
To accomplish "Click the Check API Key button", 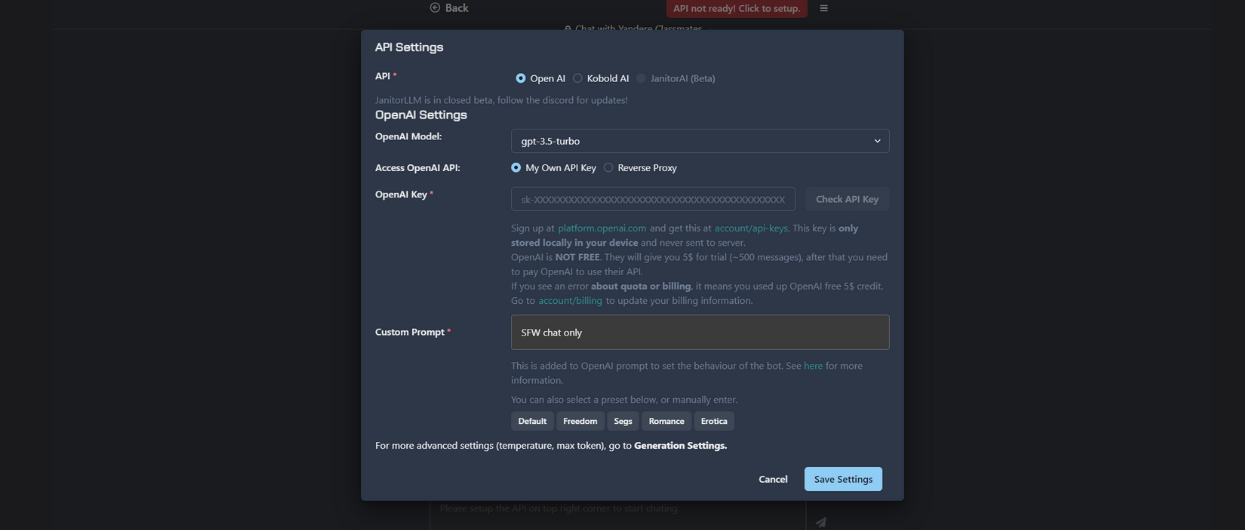I will point(847,199).
